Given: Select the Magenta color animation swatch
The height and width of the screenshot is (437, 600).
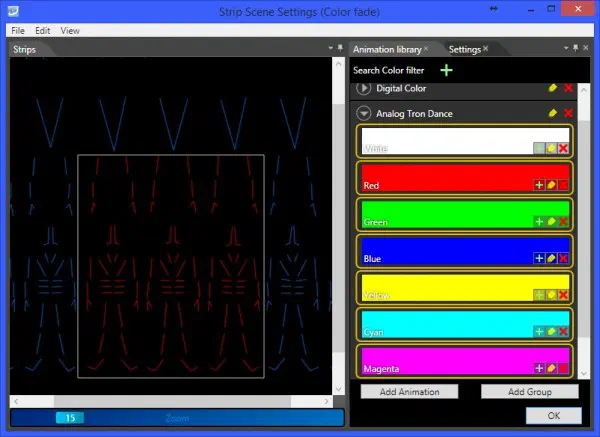Looking at the screenshot, I should pyautogui.click(x=465, y=361).
